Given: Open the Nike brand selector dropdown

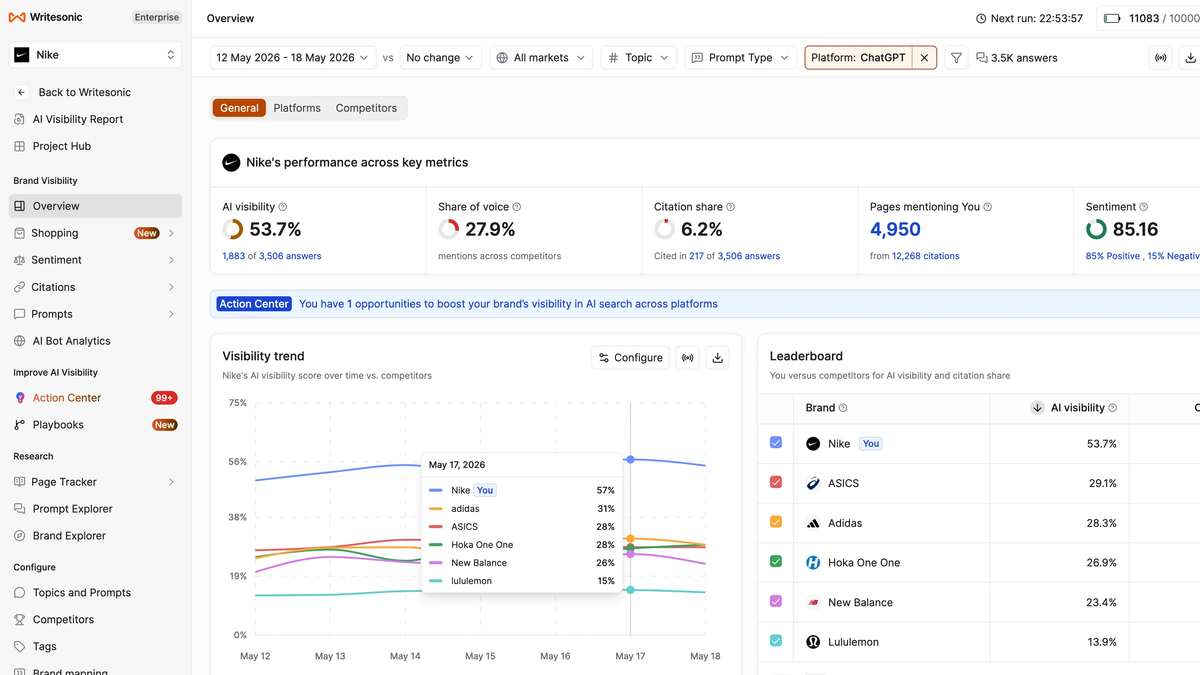Looking at the screenshot, I should 95,55.
